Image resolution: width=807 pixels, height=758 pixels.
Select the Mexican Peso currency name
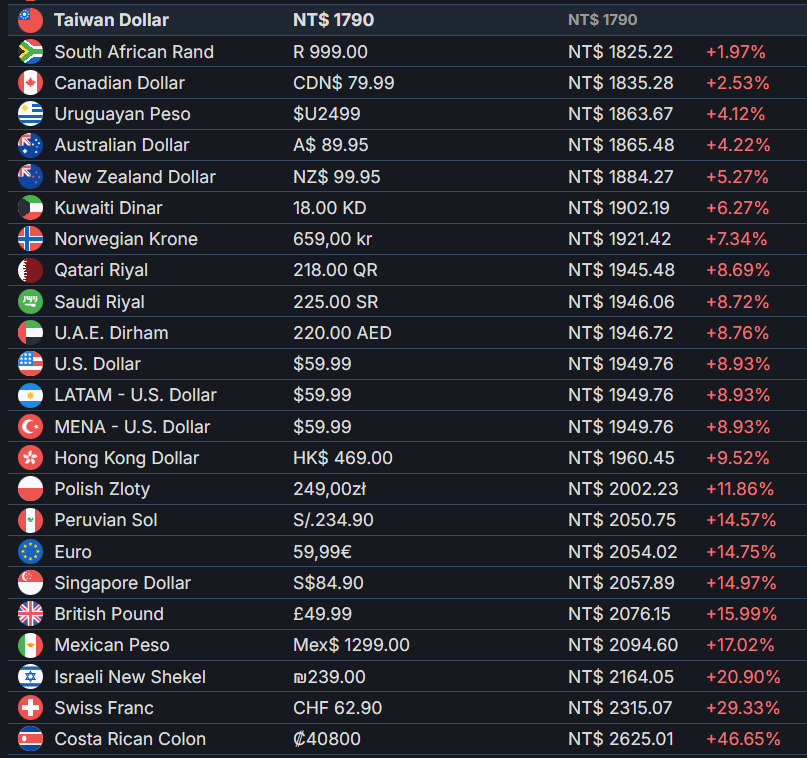point(112,645)
